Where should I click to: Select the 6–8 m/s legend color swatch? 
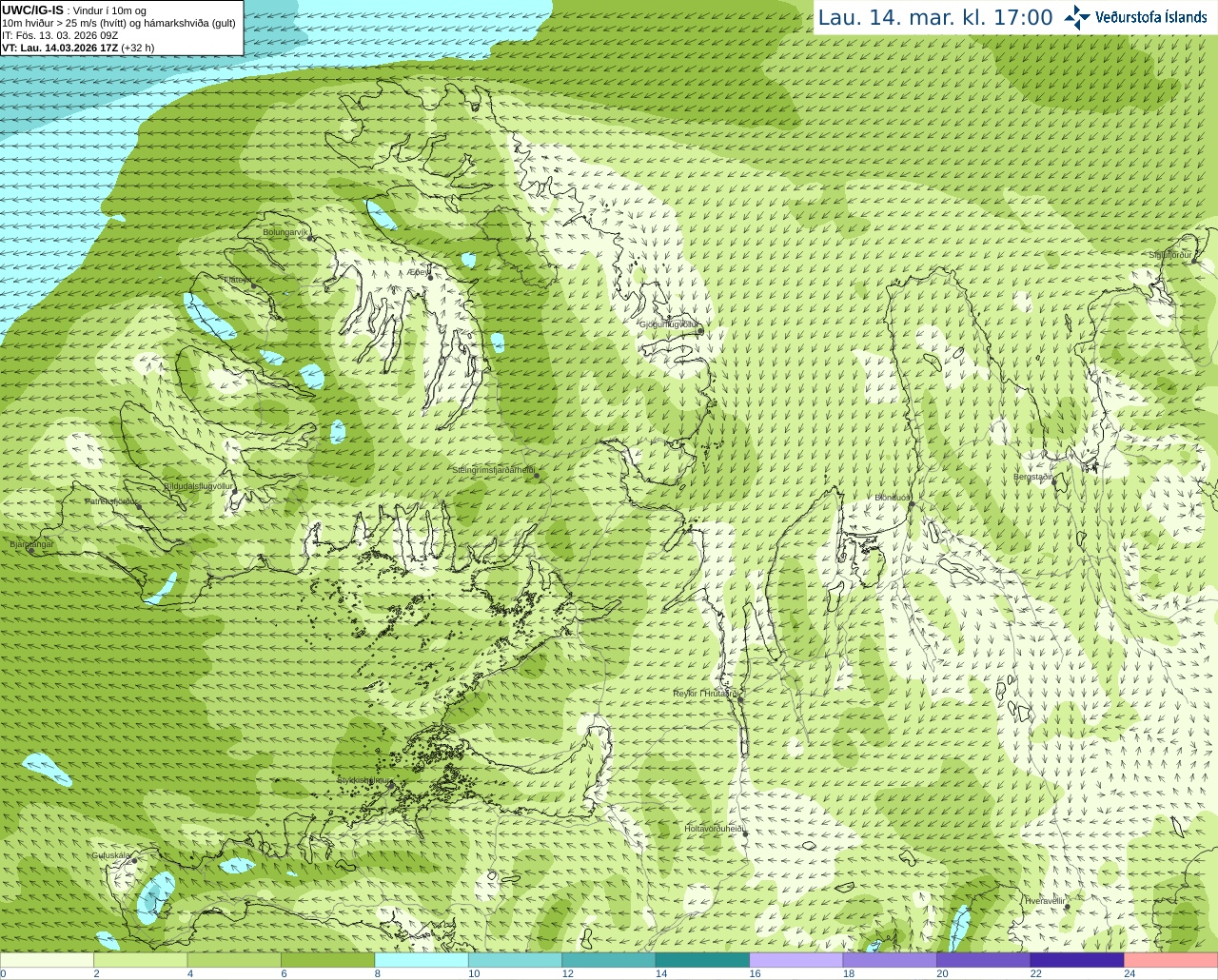[x=328, y=960]
